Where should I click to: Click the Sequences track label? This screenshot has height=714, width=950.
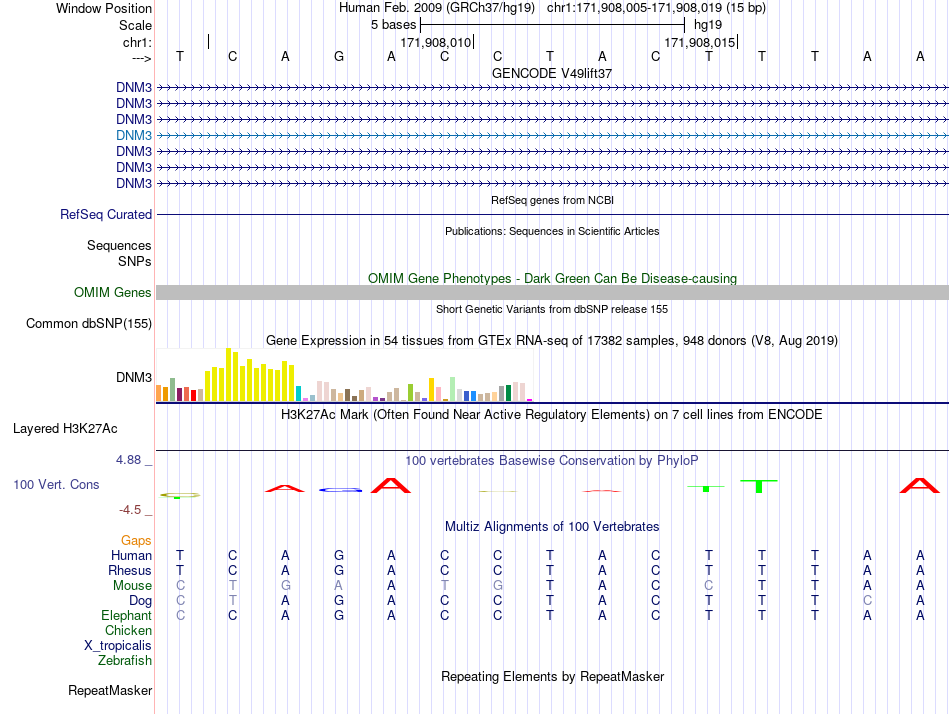pyautogui.click(x=119, y=245)
